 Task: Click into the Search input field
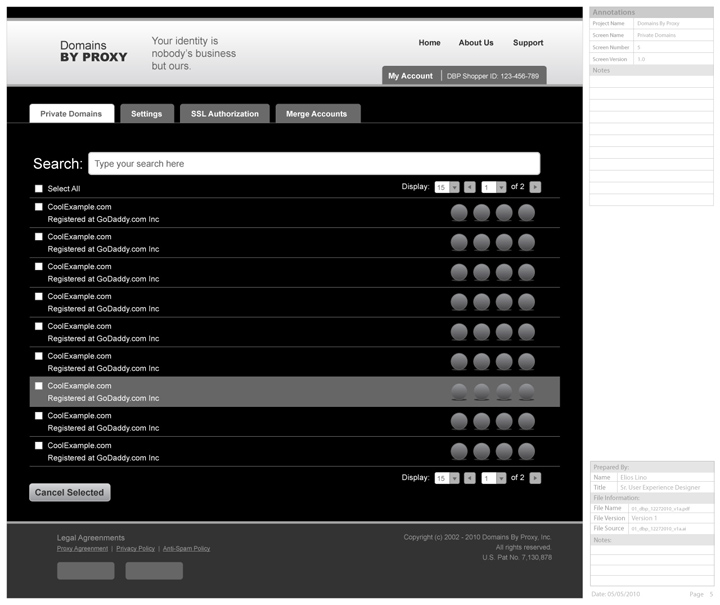pos(314,163)
